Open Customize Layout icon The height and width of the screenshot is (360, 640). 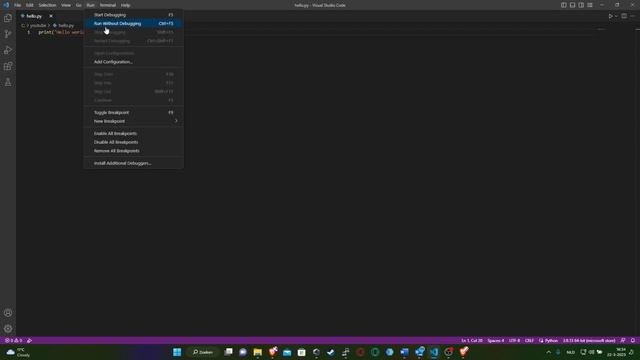(590, 5)
